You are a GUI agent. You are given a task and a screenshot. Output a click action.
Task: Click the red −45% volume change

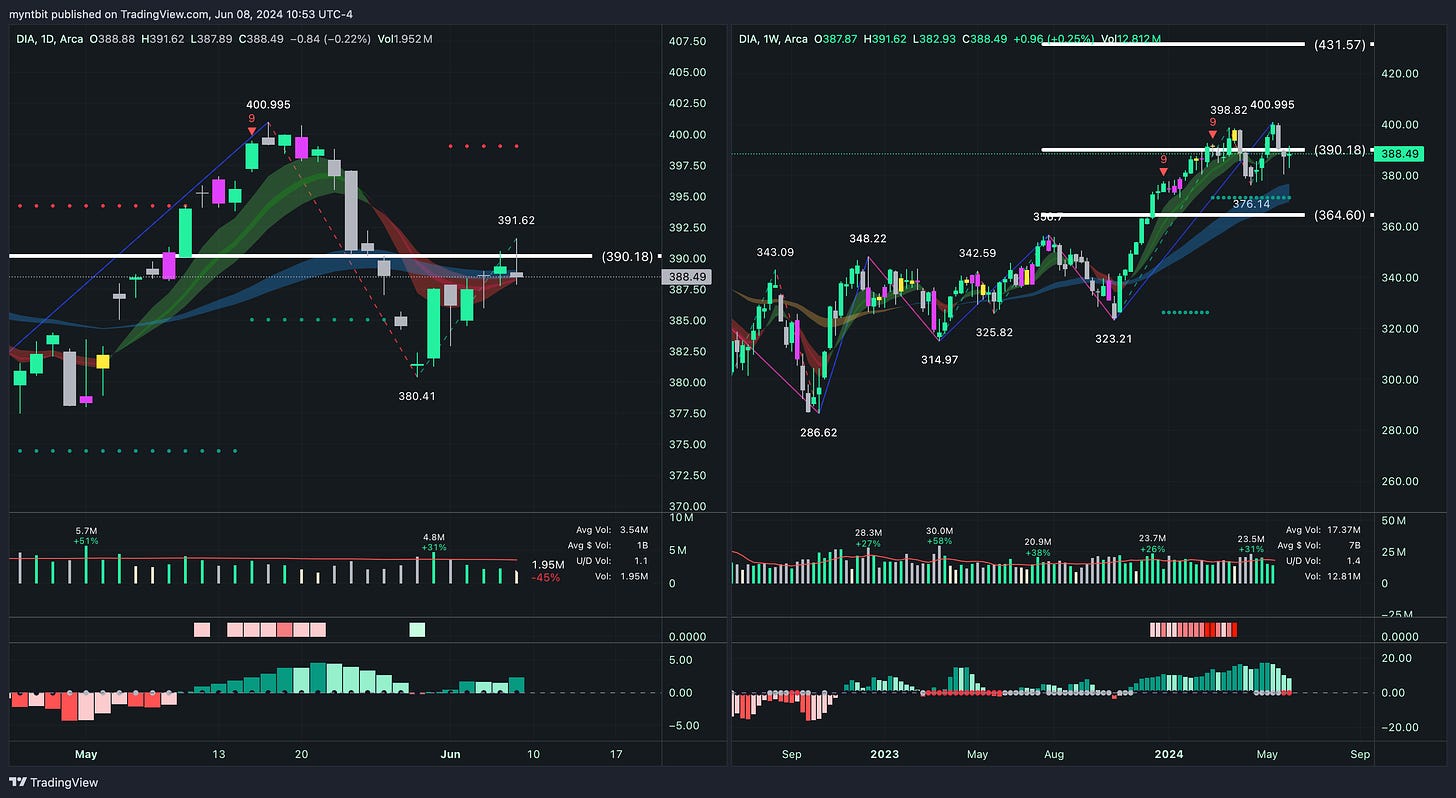tap(546, 577)
